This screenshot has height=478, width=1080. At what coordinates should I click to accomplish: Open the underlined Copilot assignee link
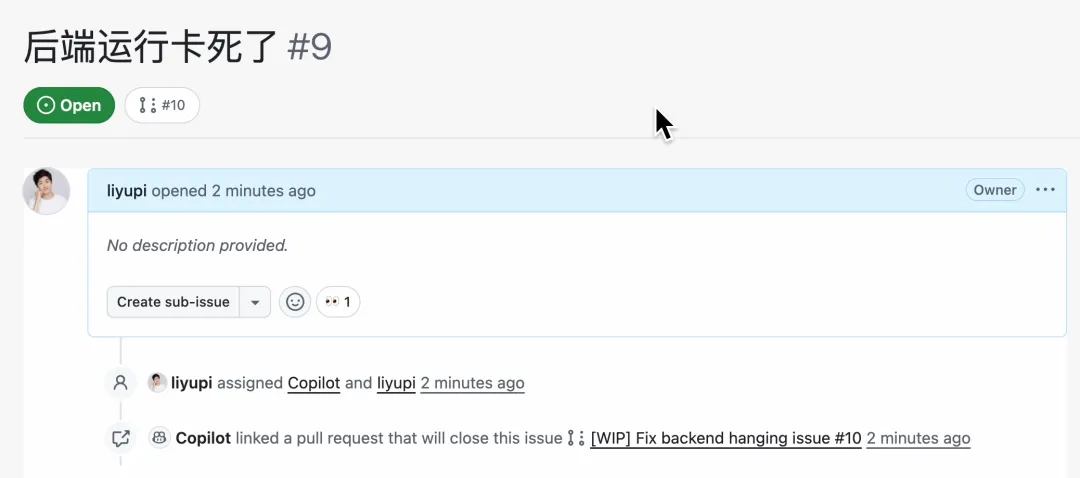tap(314, 383)
